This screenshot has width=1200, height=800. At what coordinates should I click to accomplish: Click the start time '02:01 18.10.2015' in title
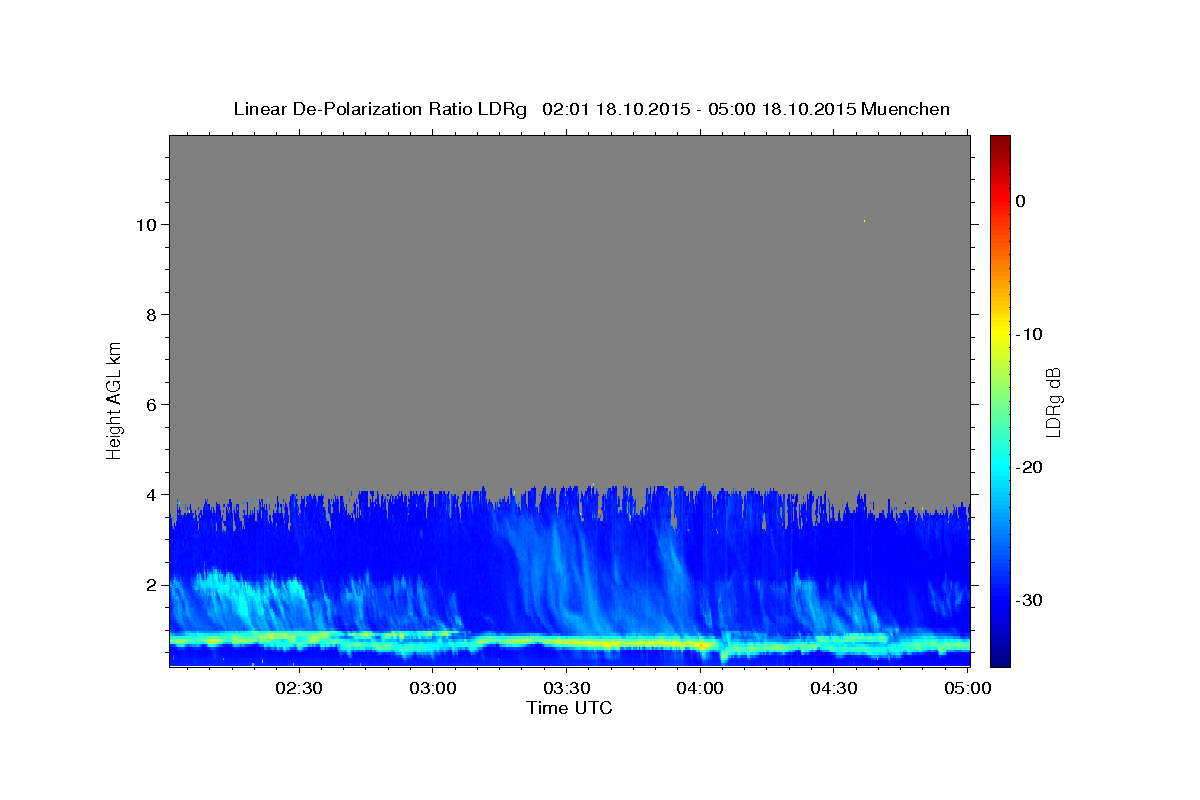pyautogui.click(x=616, y=109)
